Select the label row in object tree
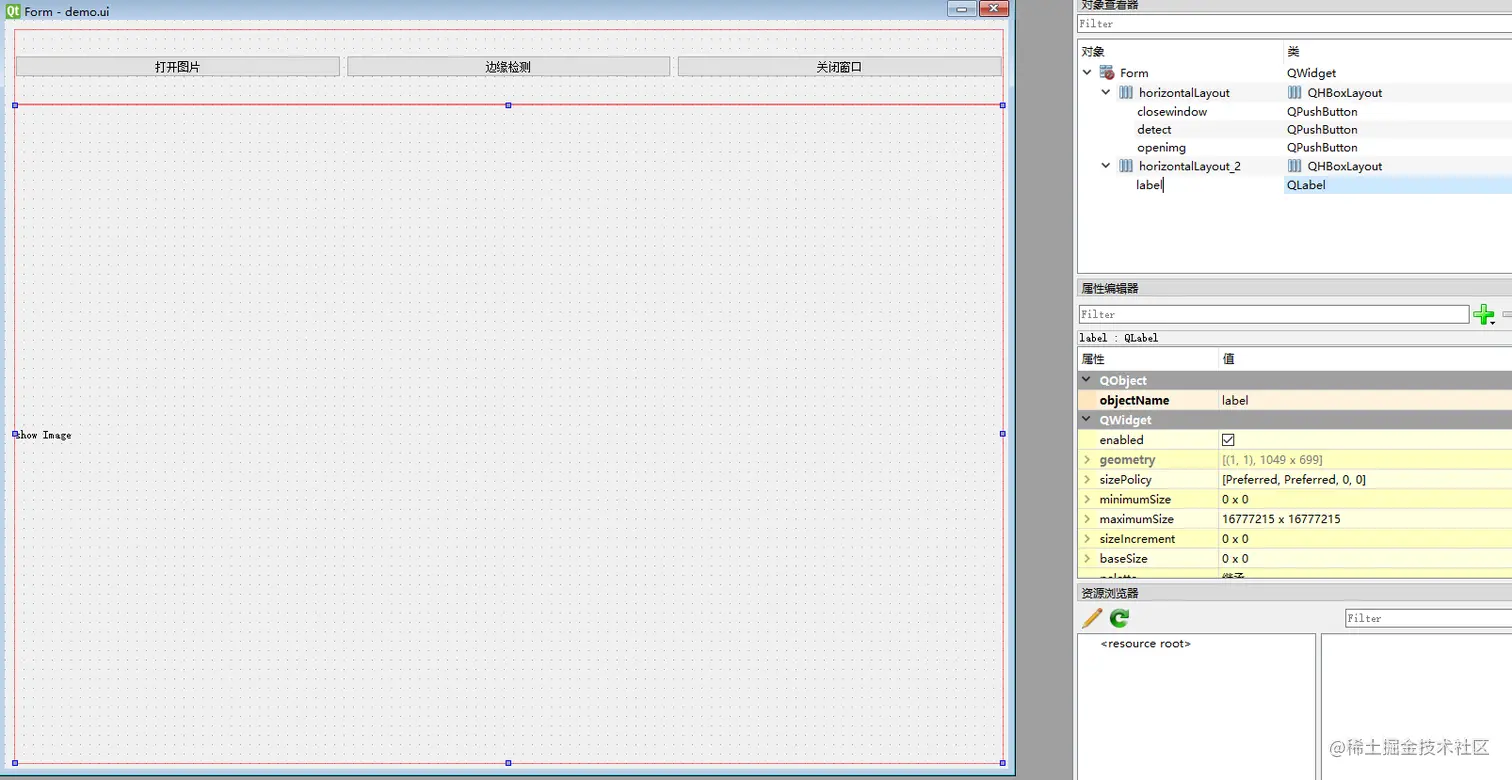Screen dimensions: 1512x780 [x=1294, y=185]
